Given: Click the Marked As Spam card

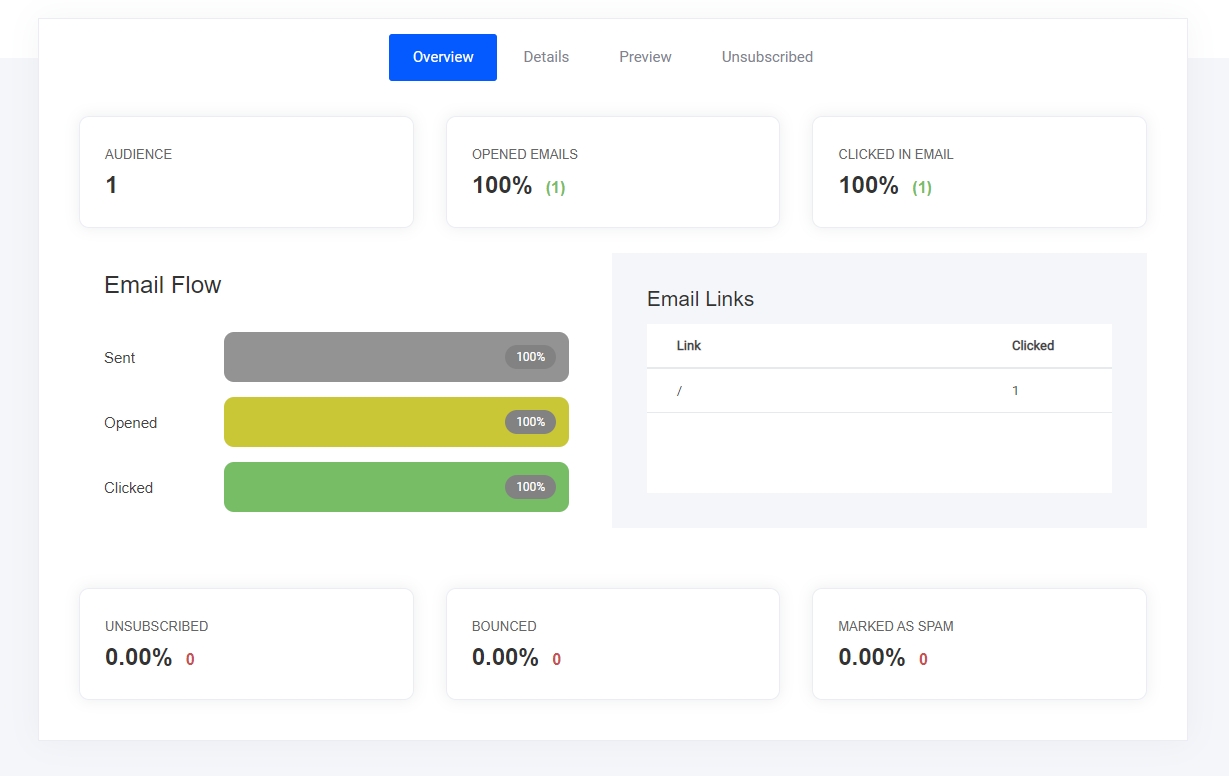Looking at the screenshot, I should (978, 644).
